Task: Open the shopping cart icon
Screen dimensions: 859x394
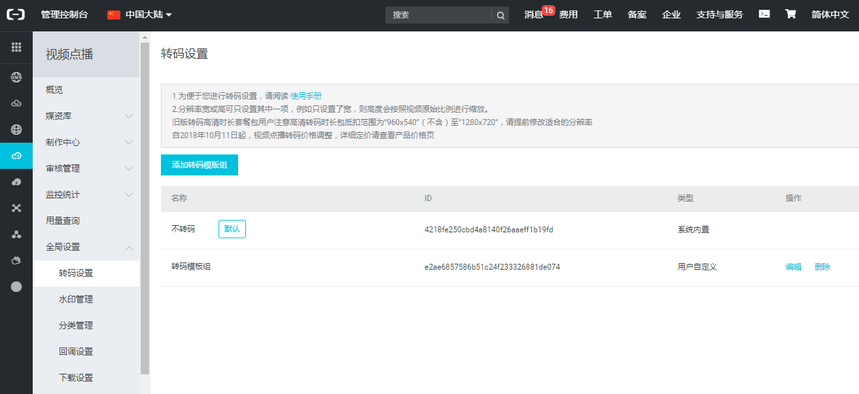Action: pos(791,15)
